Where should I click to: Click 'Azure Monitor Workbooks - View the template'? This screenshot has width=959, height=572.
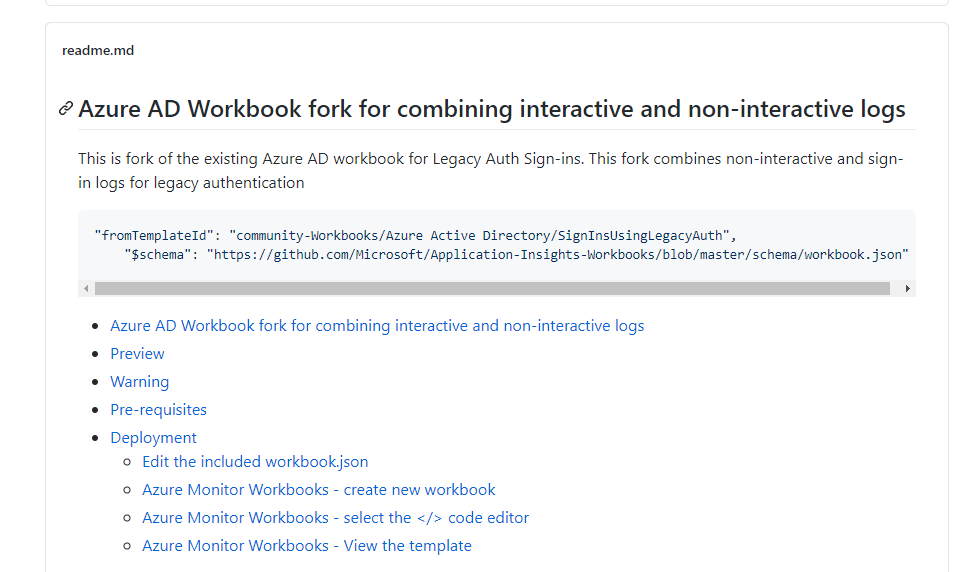pos(306,546)
